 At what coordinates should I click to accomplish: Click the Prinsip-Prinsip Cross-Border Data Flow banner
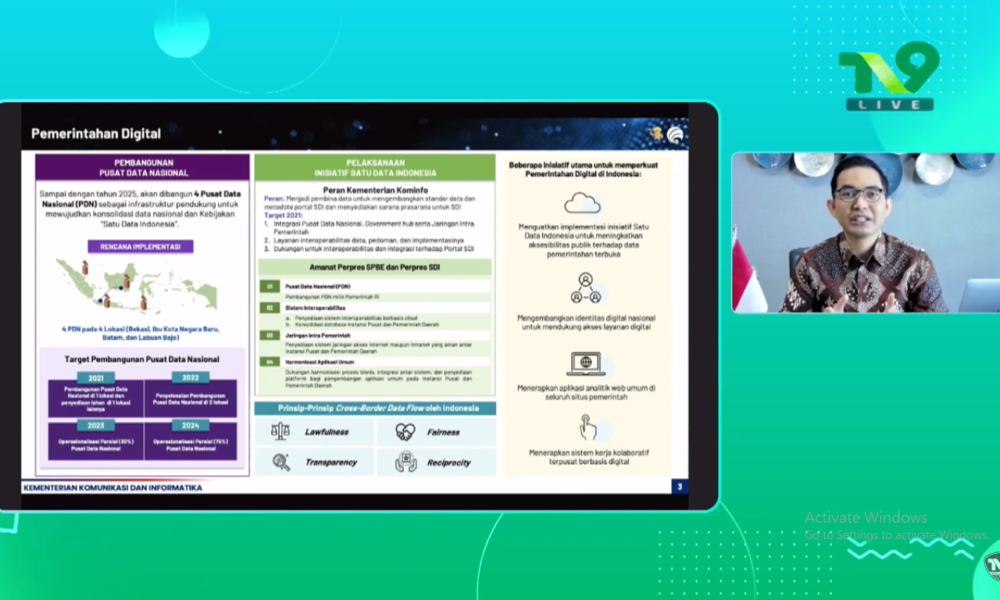(375, 408)
